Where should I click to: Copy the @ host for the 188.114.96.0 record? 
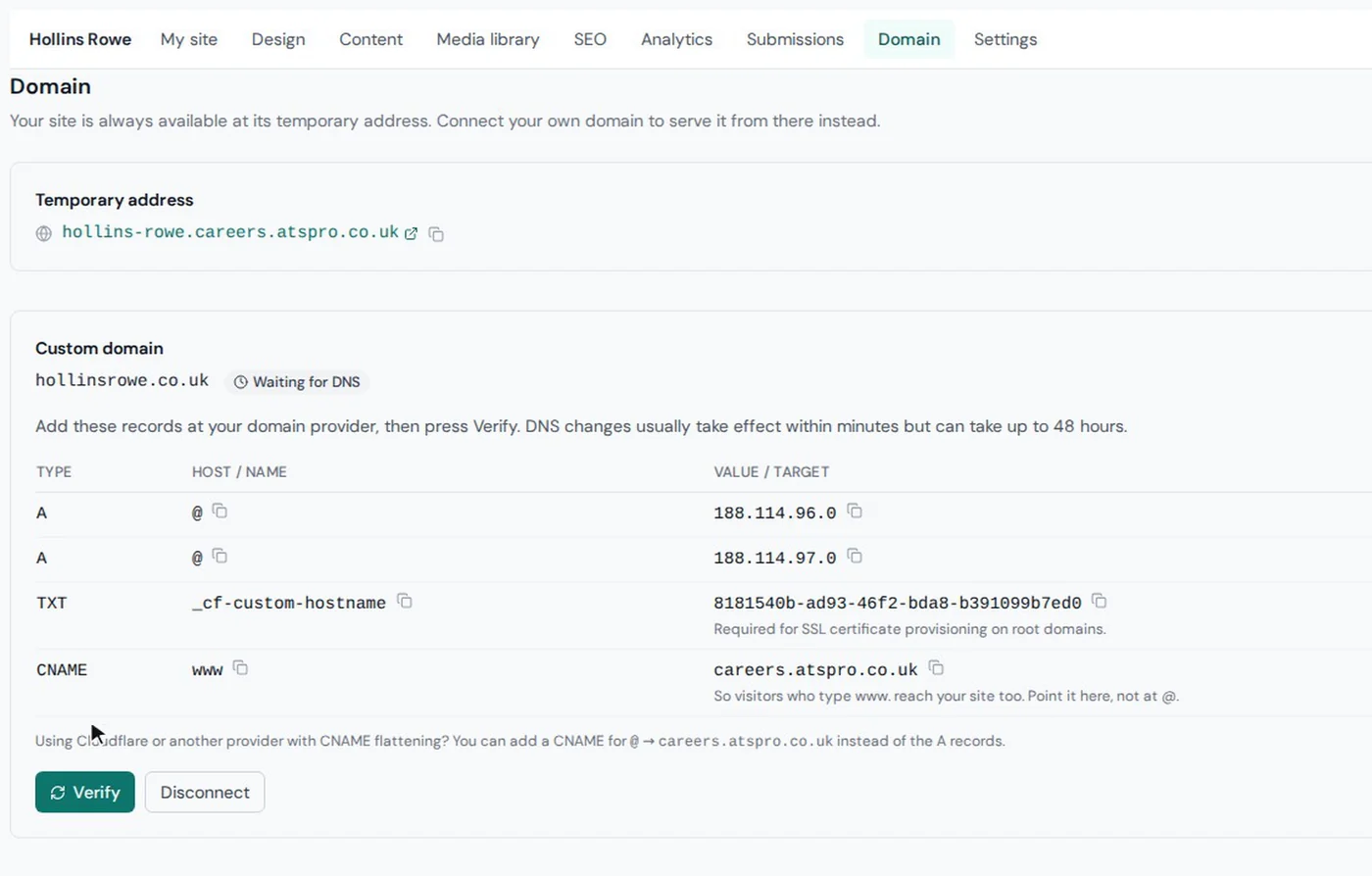pyautogui.click(x=220, y=511)
